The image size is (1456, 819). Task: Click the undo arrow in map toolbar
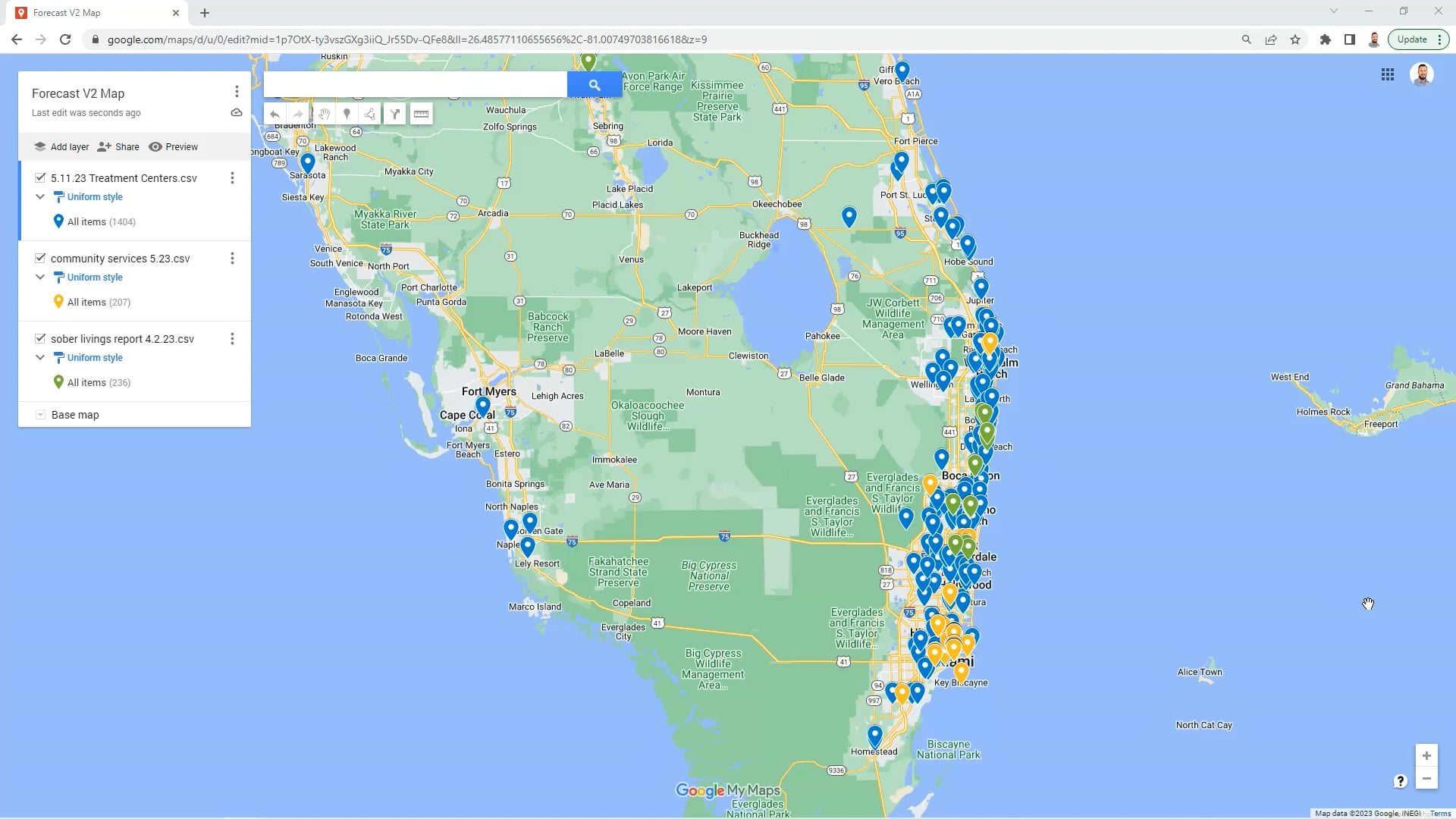tap(275, 115)
